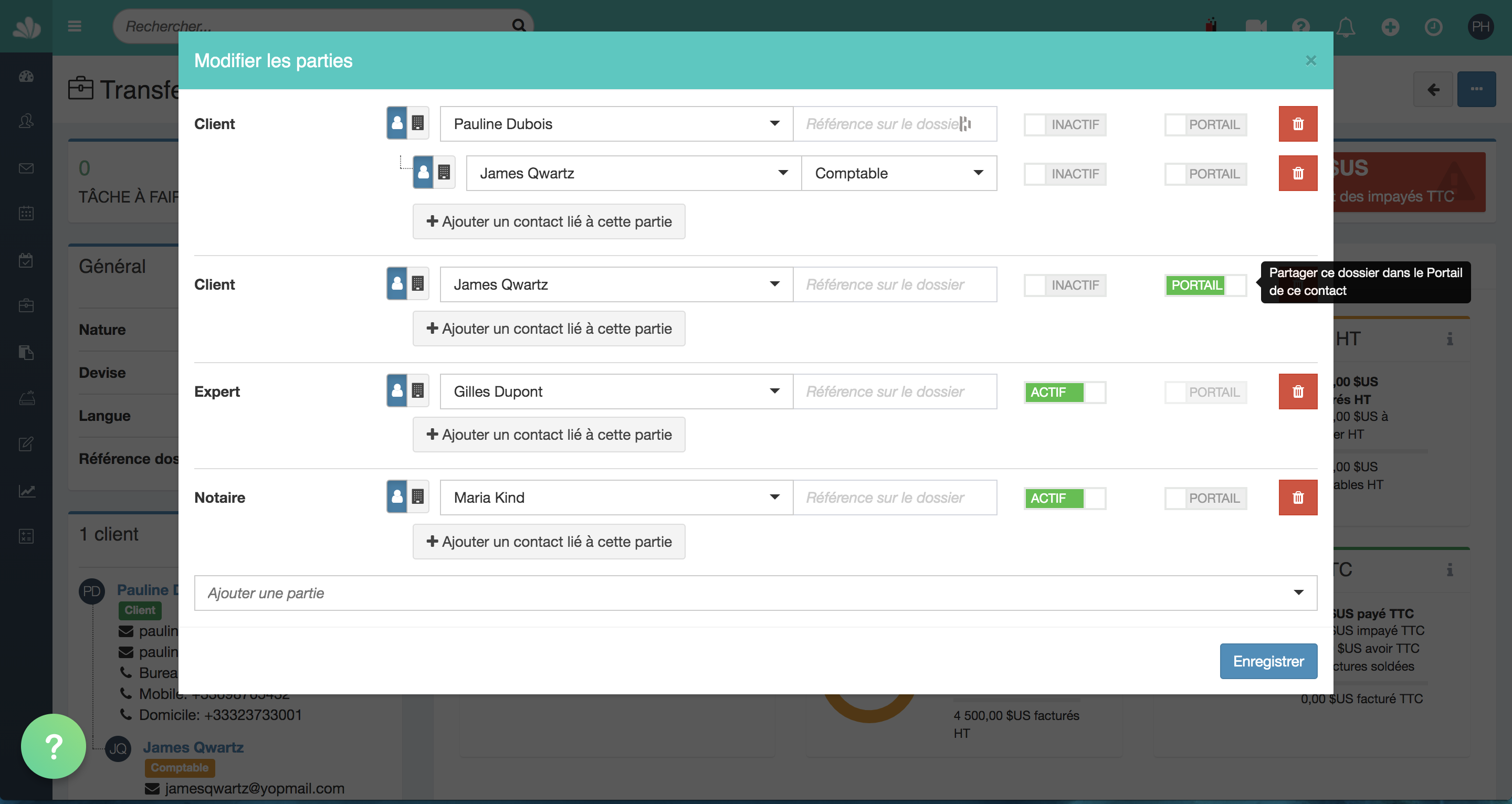Open dashboard from sidebar gauge icon
This screenshot has height=804, width=1512.
coord(26,76)
